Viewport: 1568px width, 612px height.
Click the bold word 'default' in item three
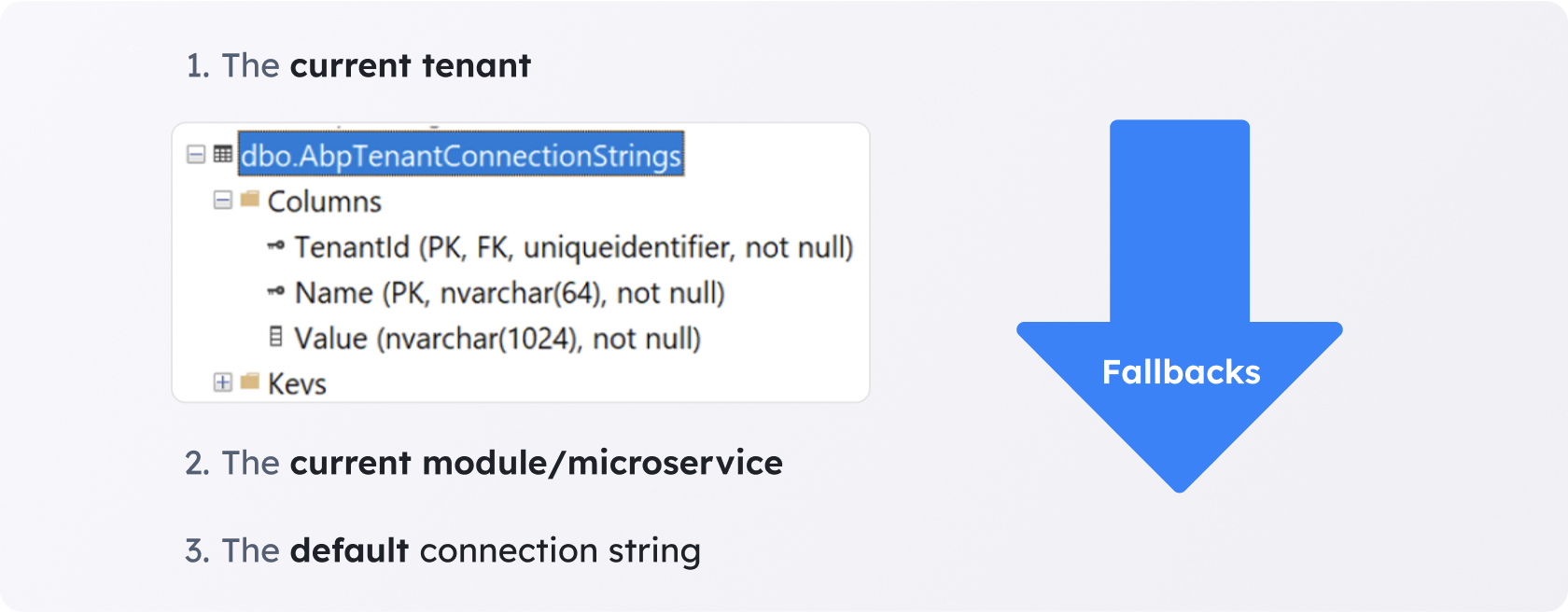(x=349, y=550)
